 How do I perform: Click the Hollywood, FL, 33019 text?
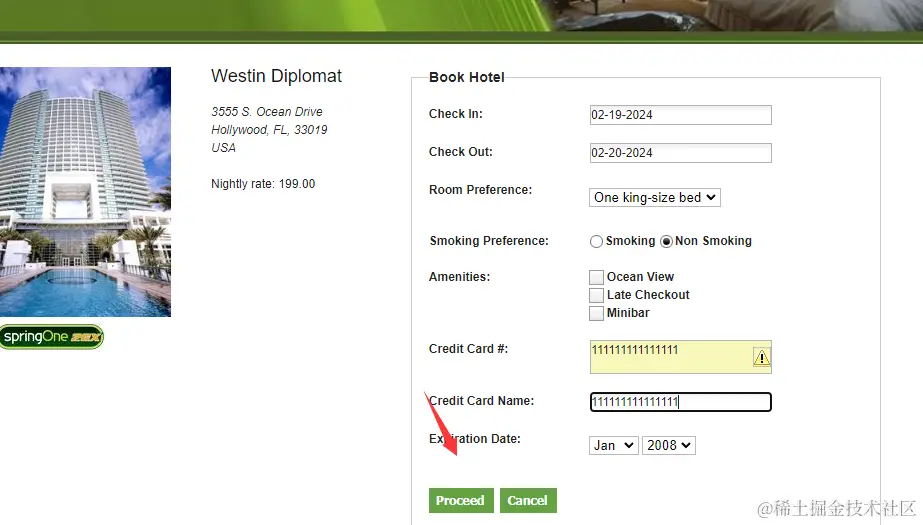[269, 129]
